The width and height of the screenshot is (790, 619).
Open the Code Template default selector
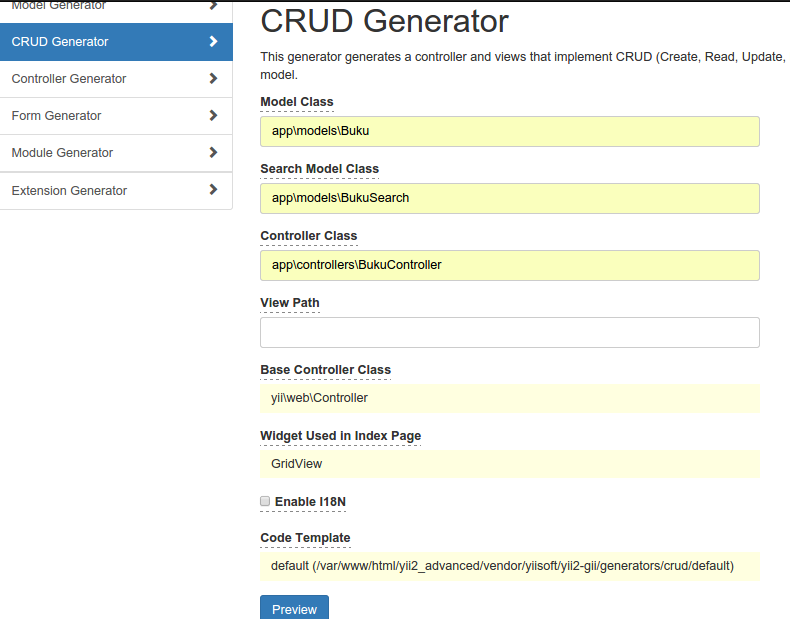tap(510, 566)
